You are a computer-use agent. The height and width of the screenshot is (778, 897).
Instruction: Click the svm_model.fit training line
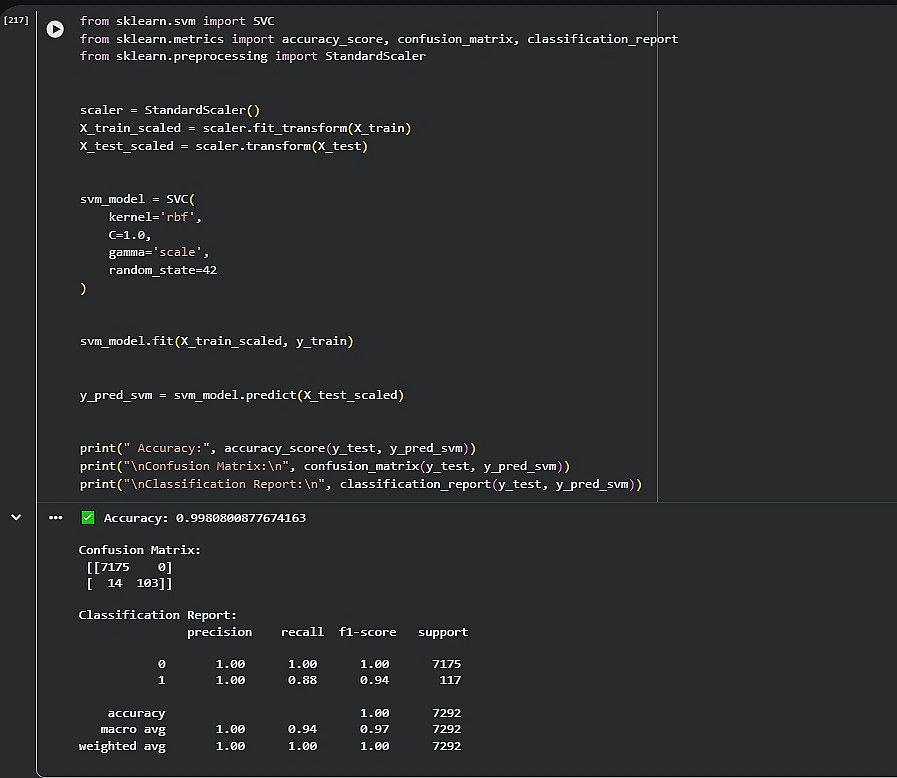coord(216,341)
